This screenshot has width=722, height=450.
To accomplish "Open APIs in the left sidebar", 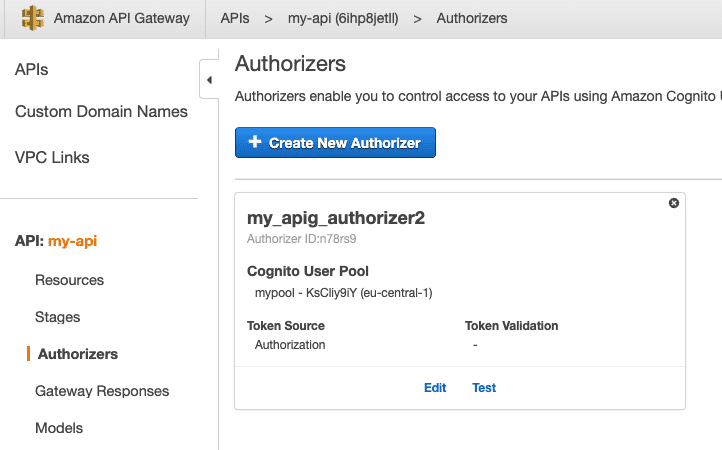I will (31, 70).
